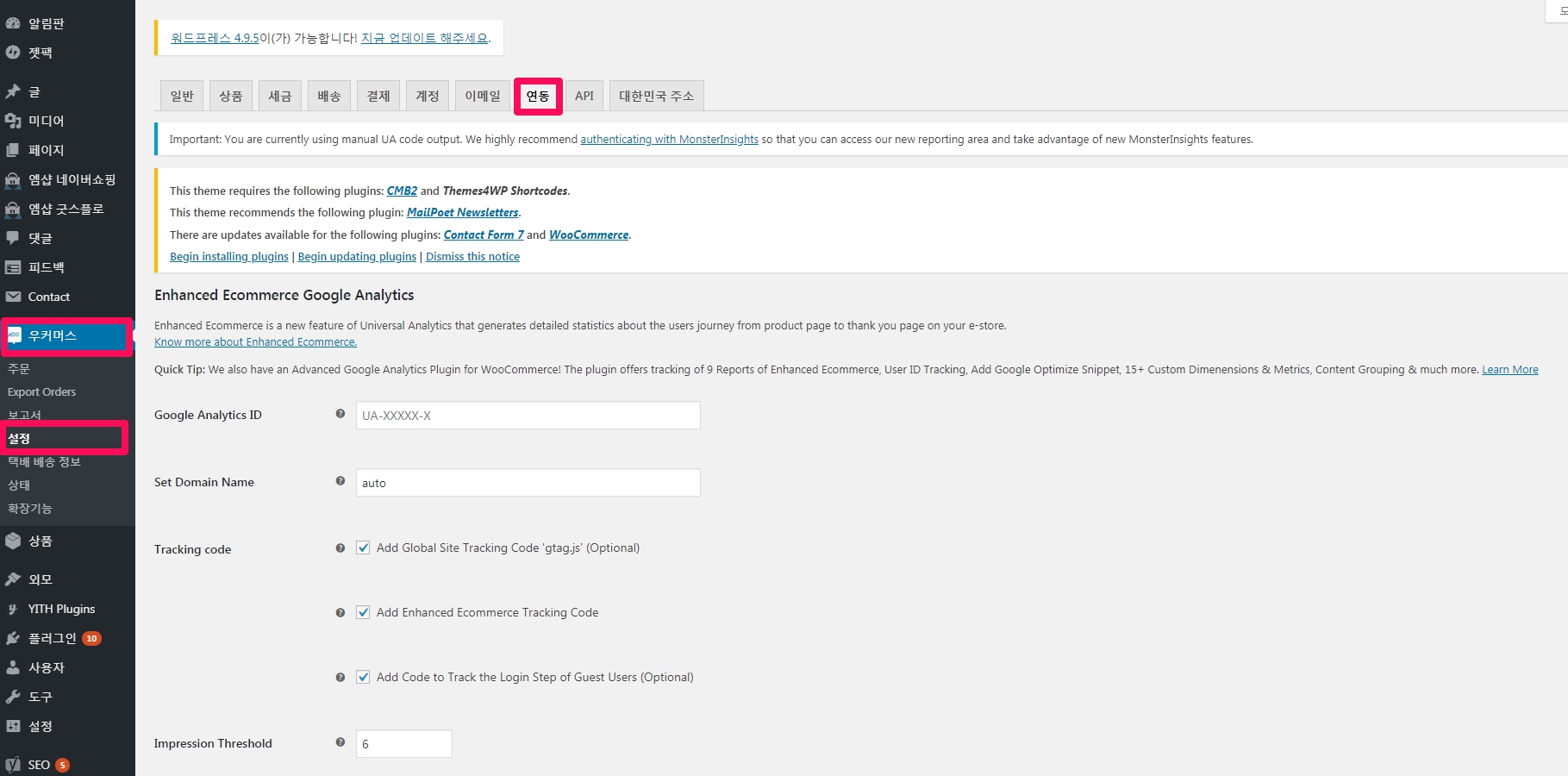Click the 알림판 dashboard icon

[x=13, y=23]
